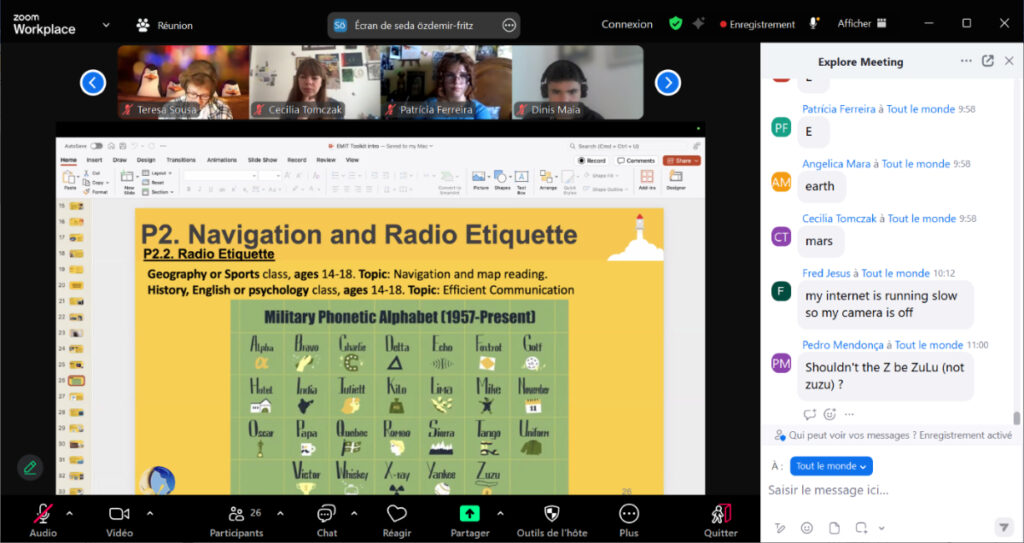Image resolution: width=1024 pixels, height=543 pixels.
Task: Click the Réagir heart icon
Action: (x=396, y=514)
